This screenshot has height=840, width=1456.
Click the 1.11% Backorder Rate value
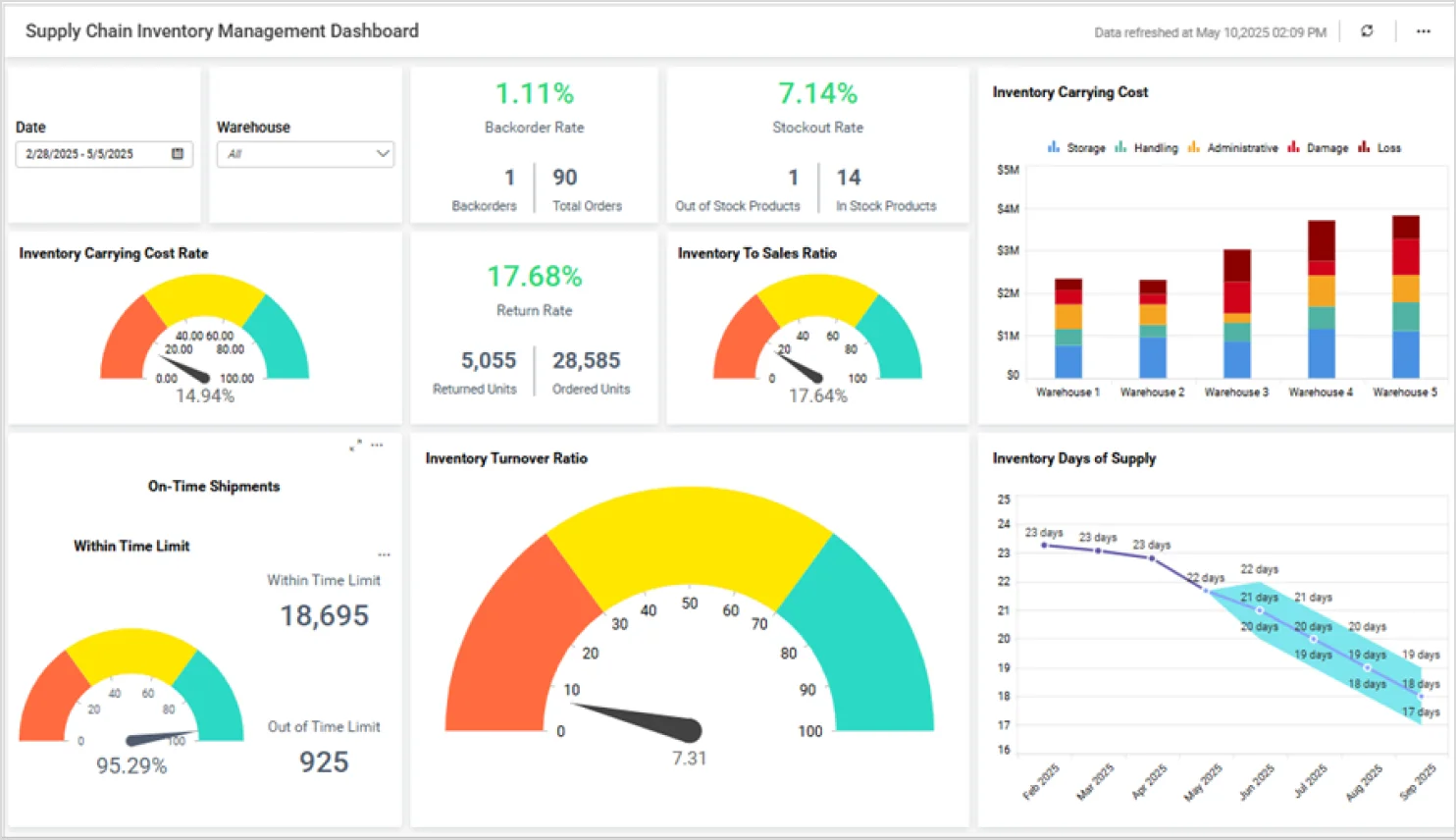[534, 93]
